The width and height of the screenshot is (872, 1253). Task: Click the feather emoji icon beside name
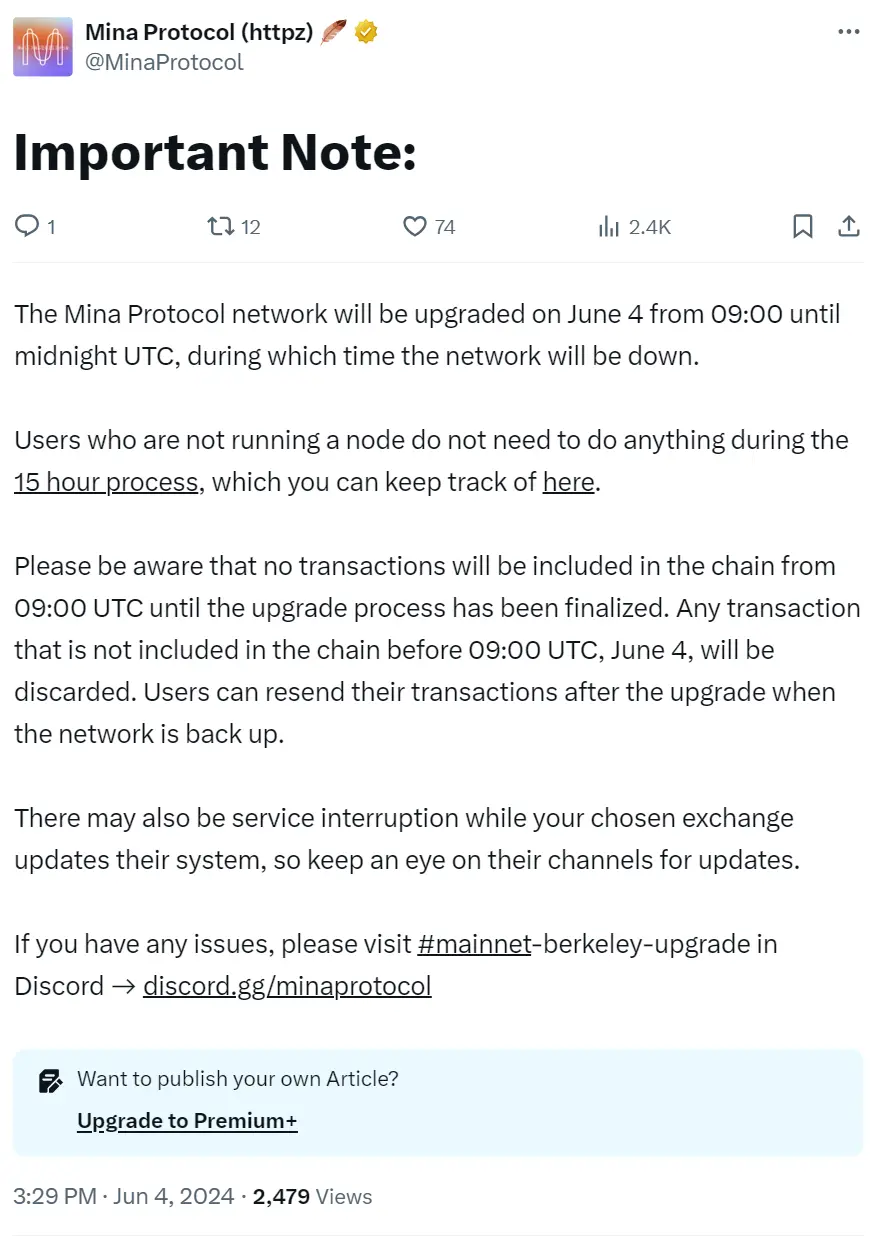pyautogui.click(x=334, y=32)
